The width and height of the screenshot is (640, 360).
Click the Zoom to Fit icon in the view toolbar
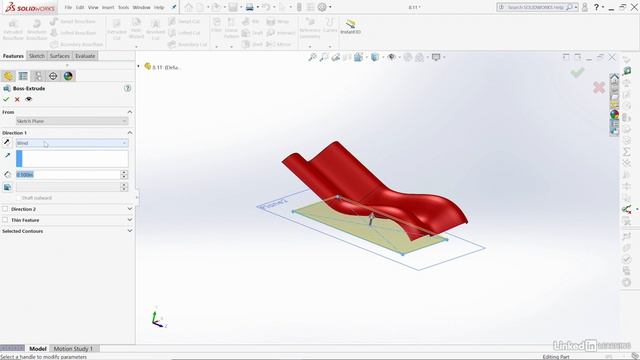pyautogui.click(x=312, y=57)
